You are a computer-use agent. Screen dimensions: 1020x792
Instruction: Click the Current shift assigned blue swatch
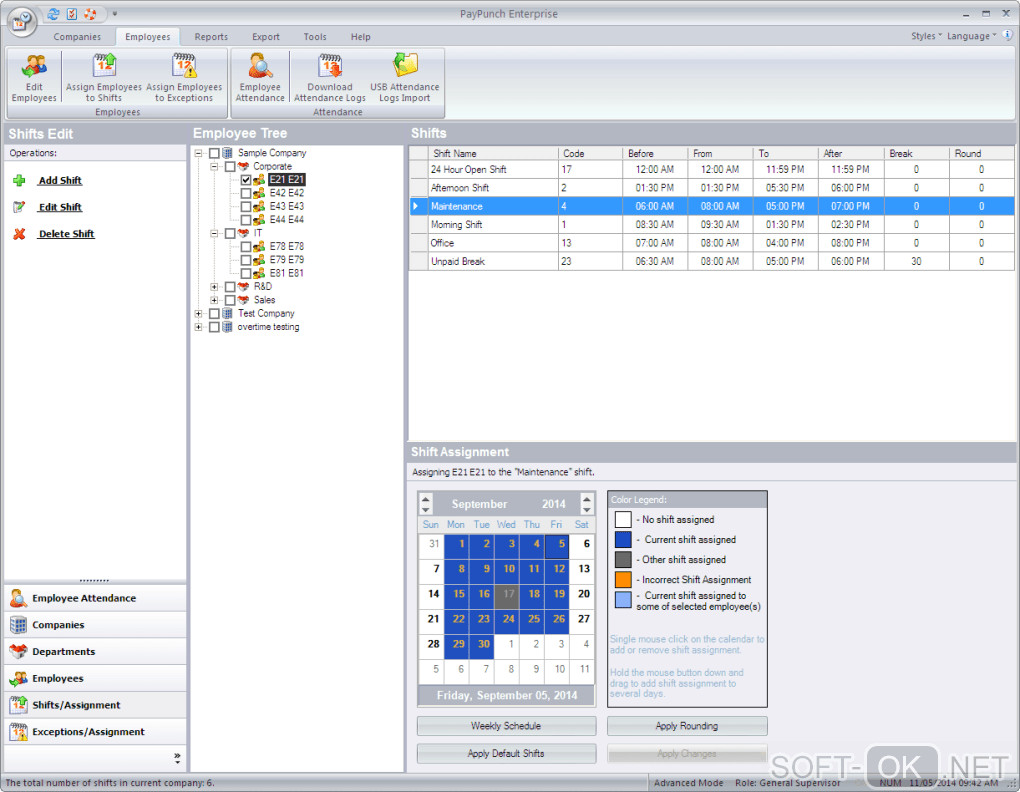click(x=623, y=540)
